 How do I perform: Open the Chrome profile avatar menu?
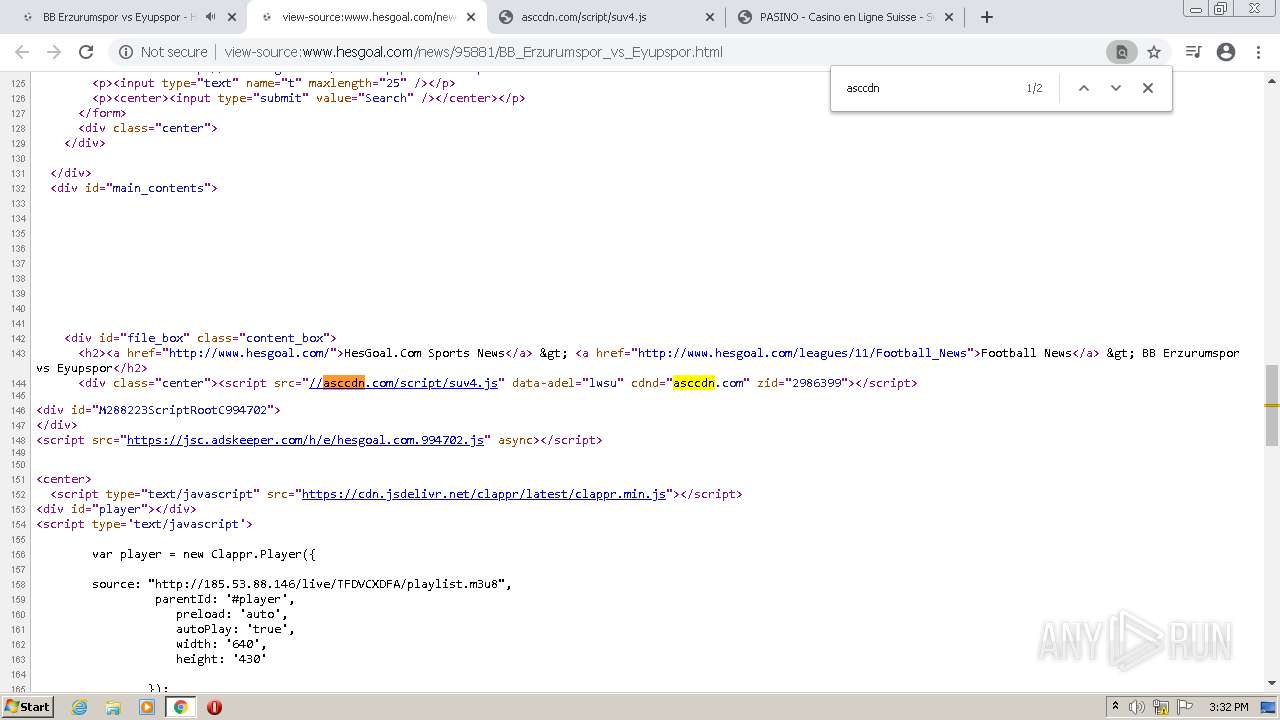1226,52
